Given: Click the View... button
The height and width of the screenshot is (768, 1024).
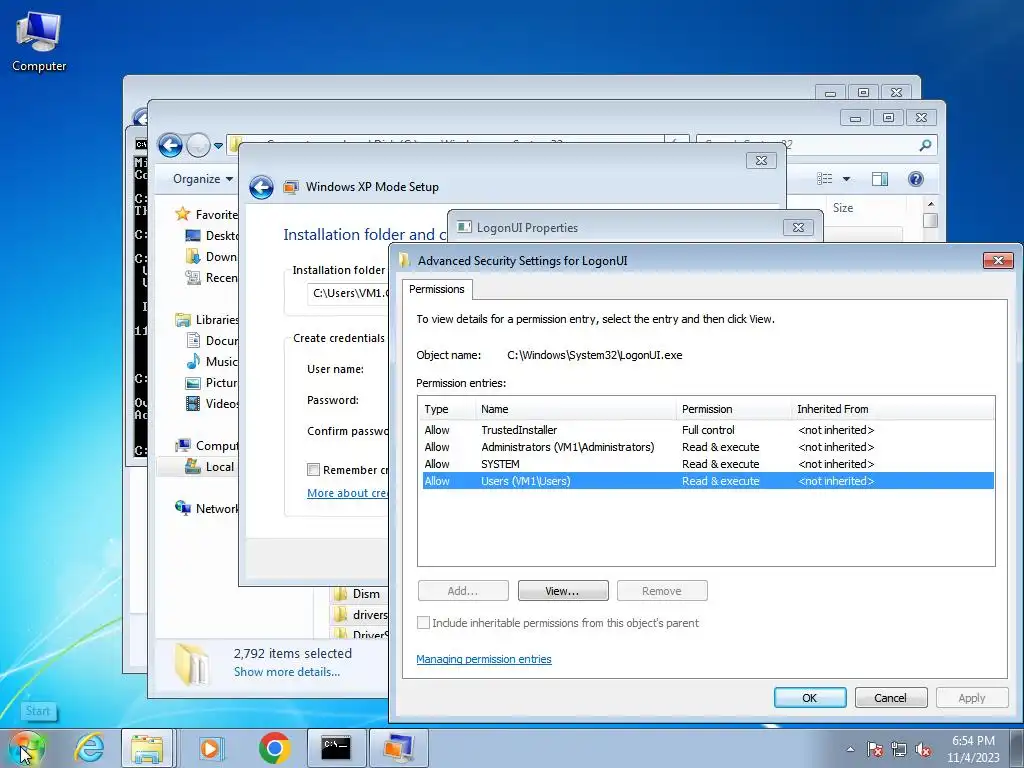Looking at the screenshot, I should [x=563, y=591].
